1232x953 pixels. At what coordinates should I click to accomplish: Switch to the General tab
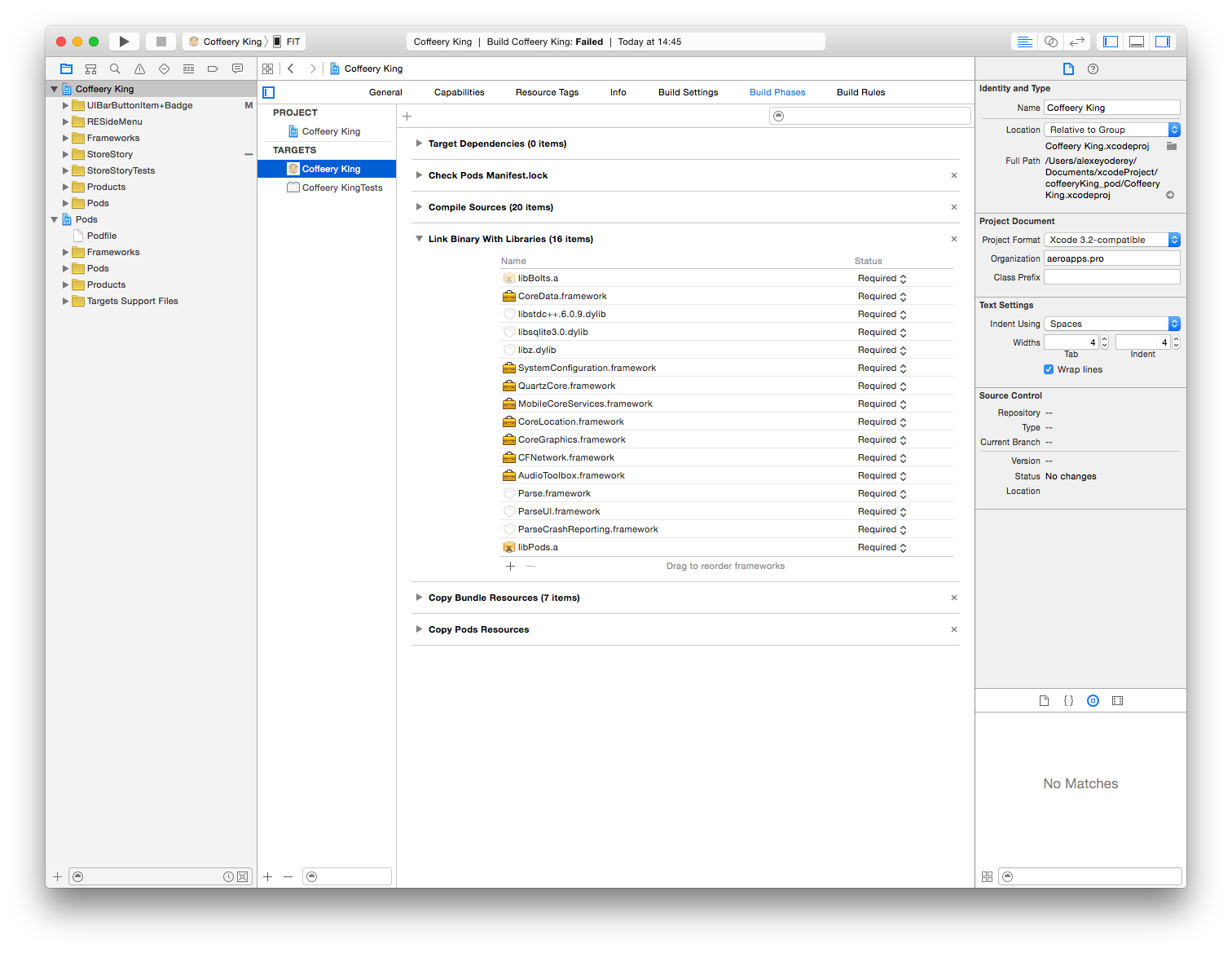385,93
